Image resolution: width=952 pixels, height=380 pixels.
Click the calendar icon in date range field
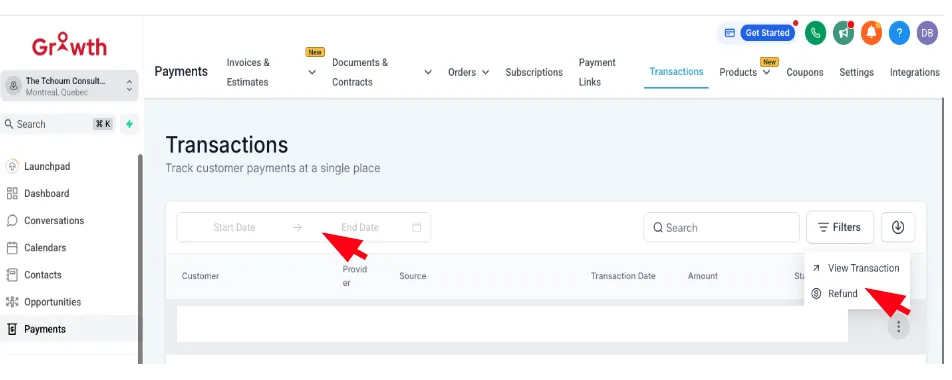tap(416, 227)
